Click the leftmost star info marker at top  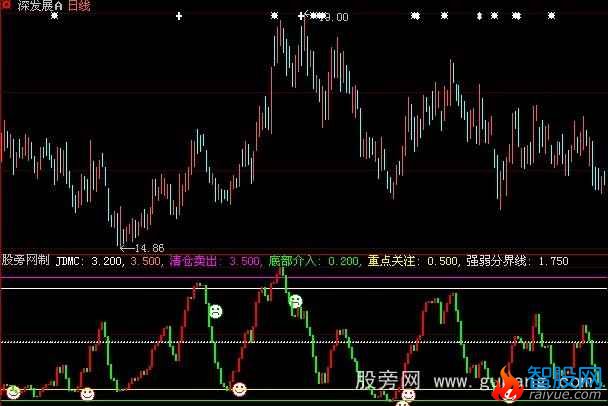pos(55,16)
